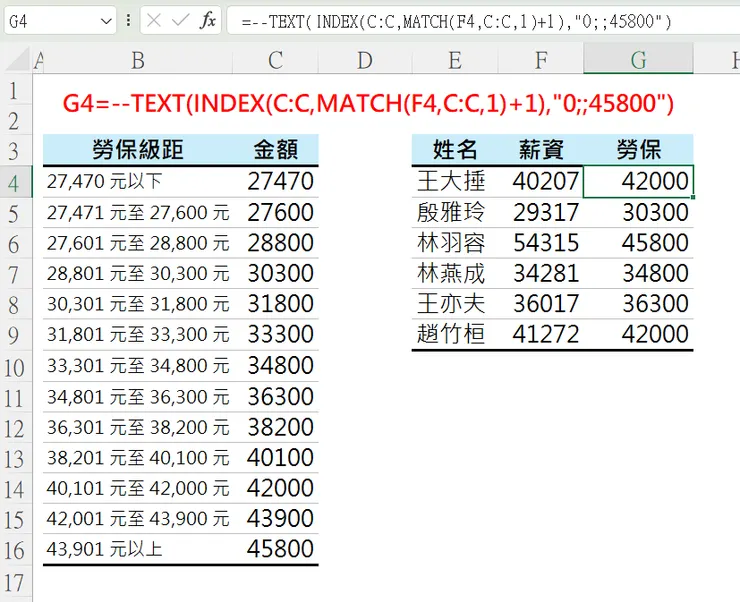The height and width of the screenshot is (602, 740).
Task: Select row 10 header
Action: (16, 367)
